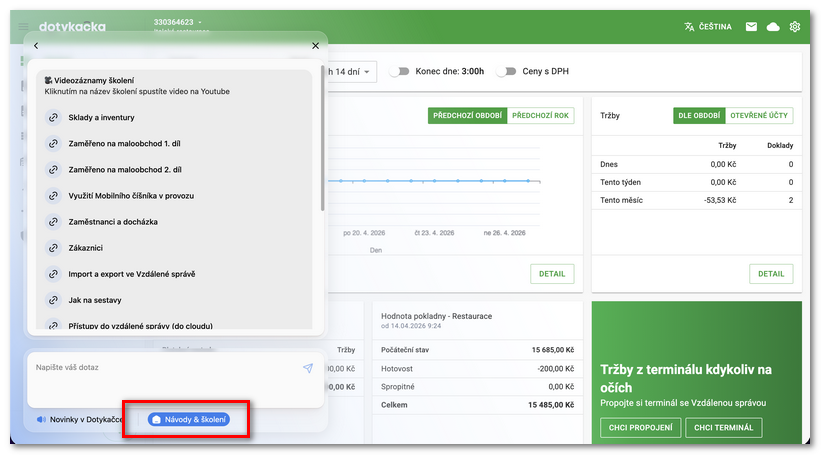Go back using chat panel back arrow
821x455 pixels.
tap(36, 45)
